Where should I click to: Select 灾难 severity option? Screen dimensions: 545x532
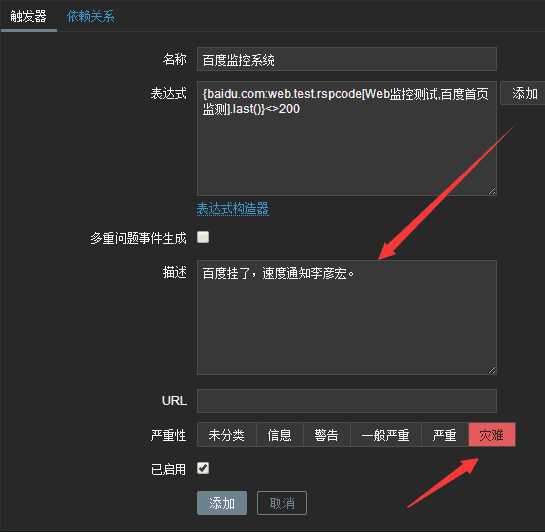click(492, 435)
